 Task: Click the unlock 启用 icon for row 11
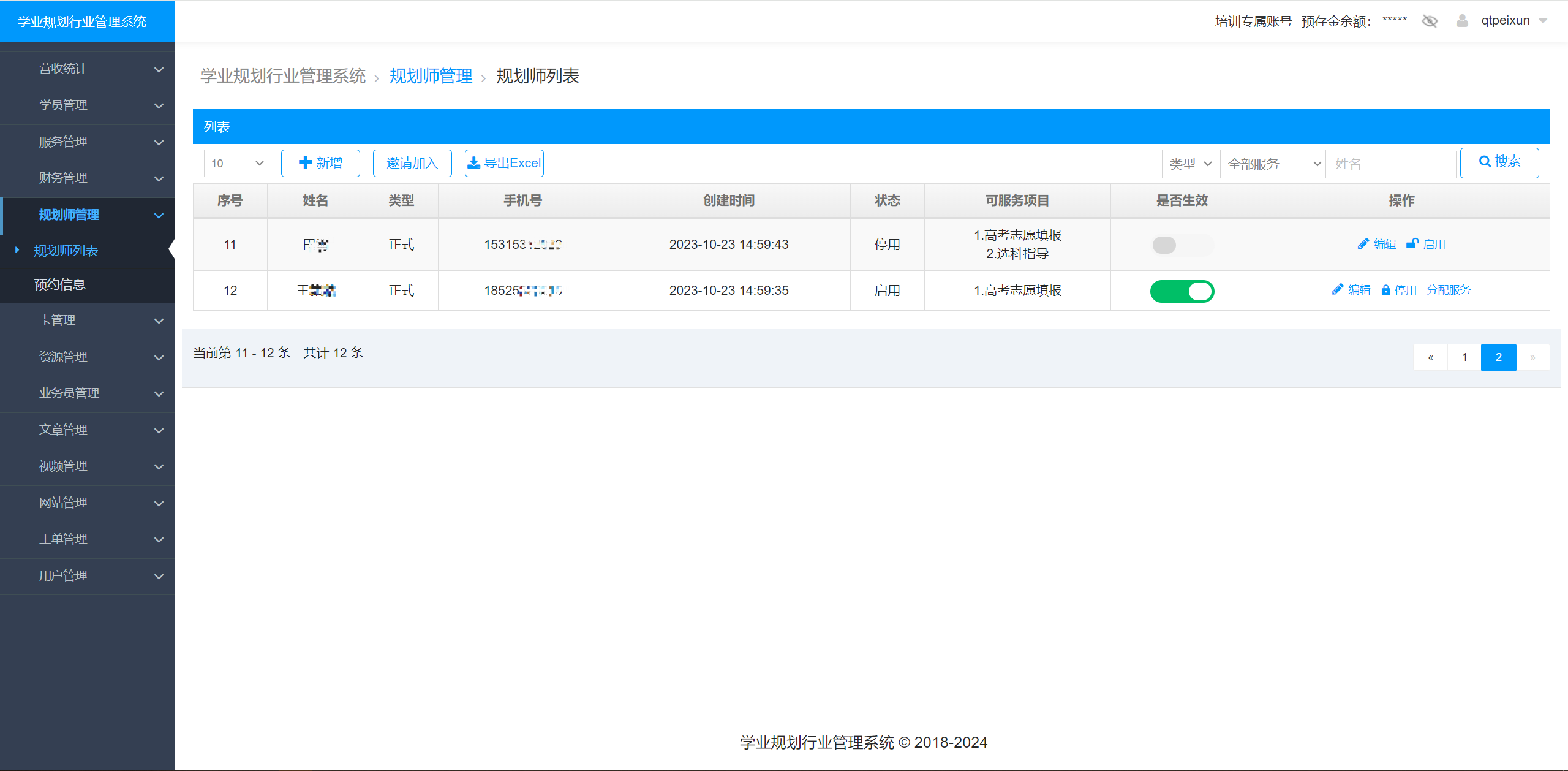(1413, 243)
